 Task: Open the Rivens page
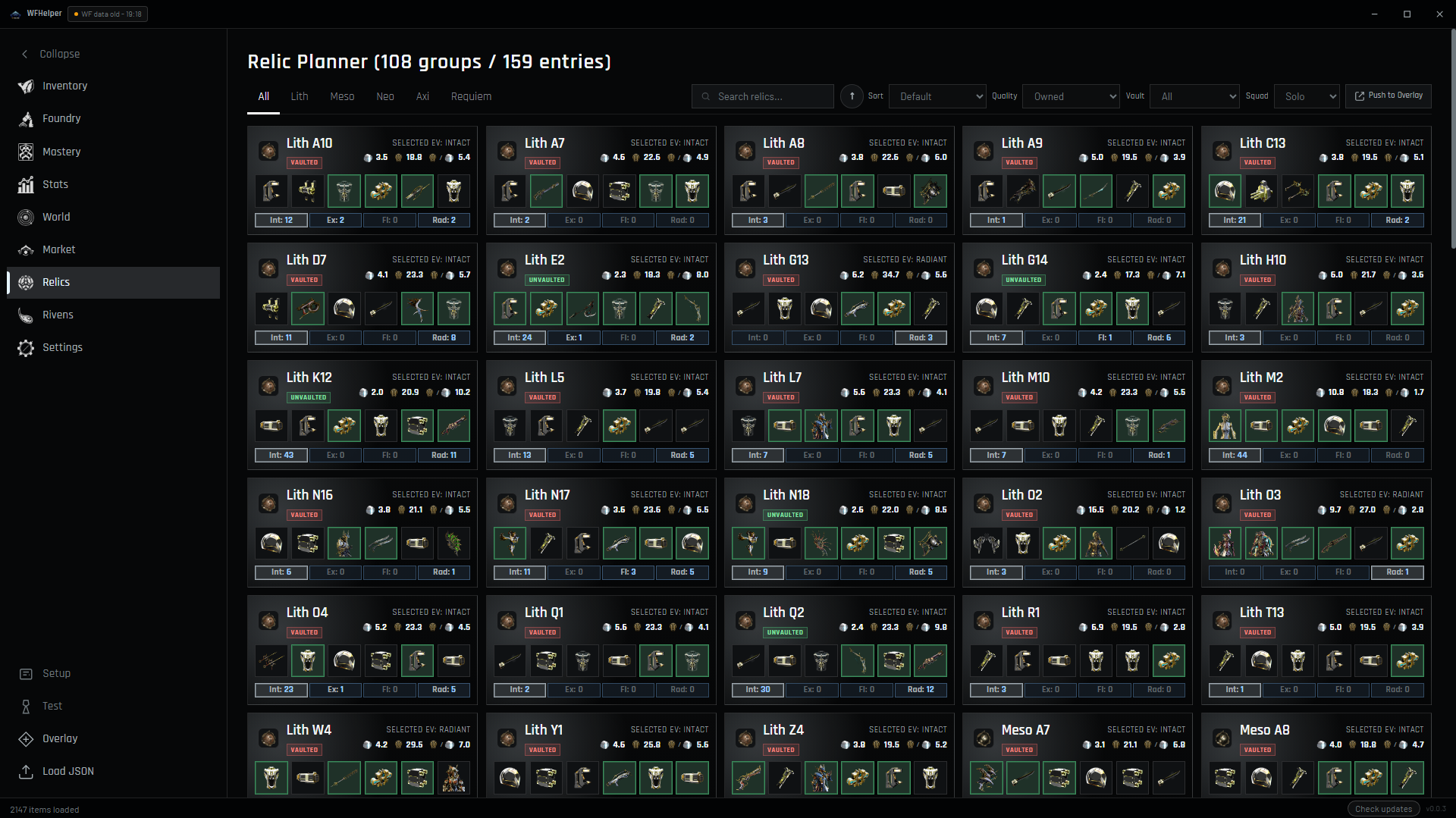click(x=113, y=315)
